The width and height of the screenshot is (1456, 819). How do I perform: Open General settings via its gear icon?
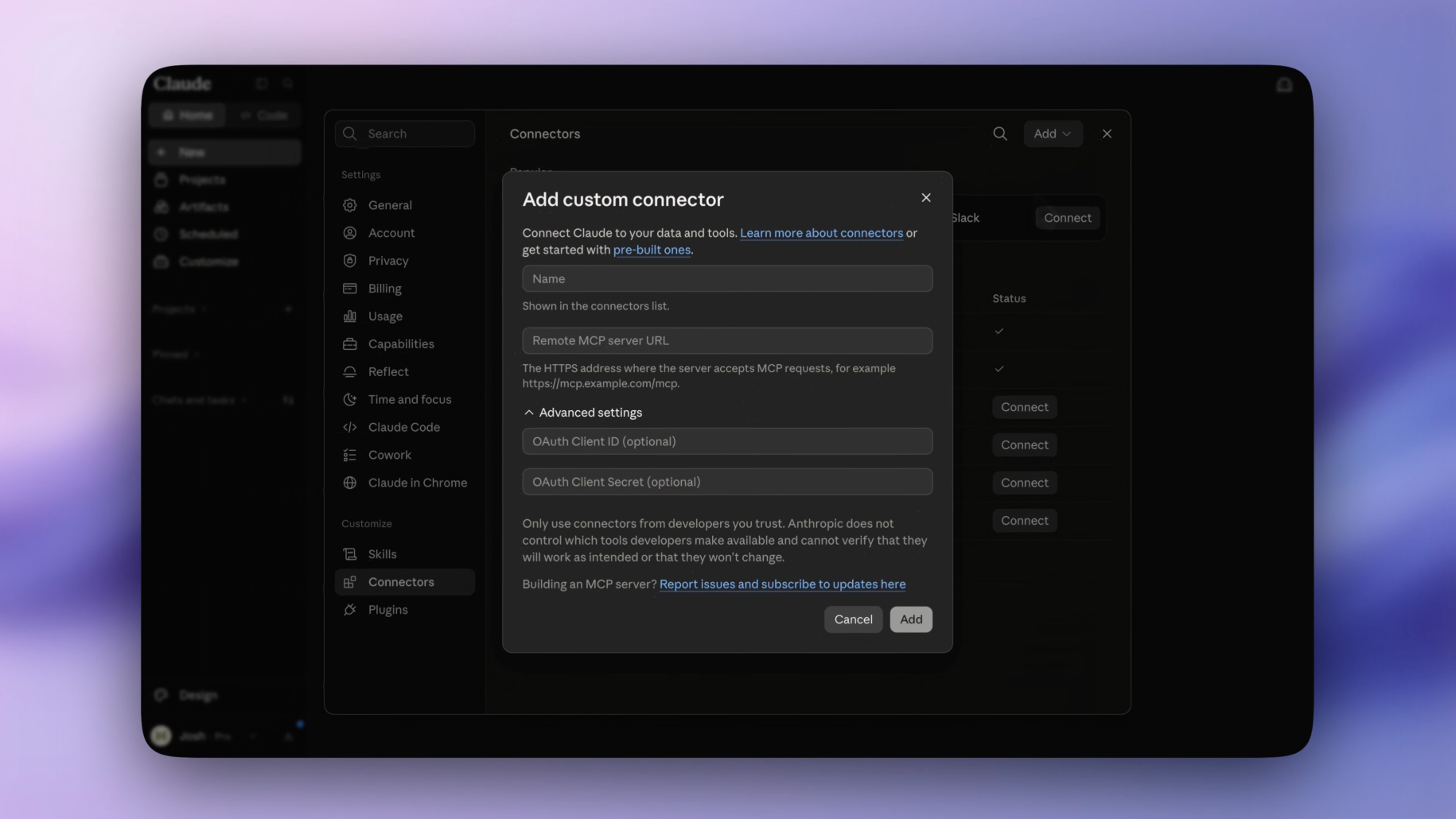click(350, 205)
